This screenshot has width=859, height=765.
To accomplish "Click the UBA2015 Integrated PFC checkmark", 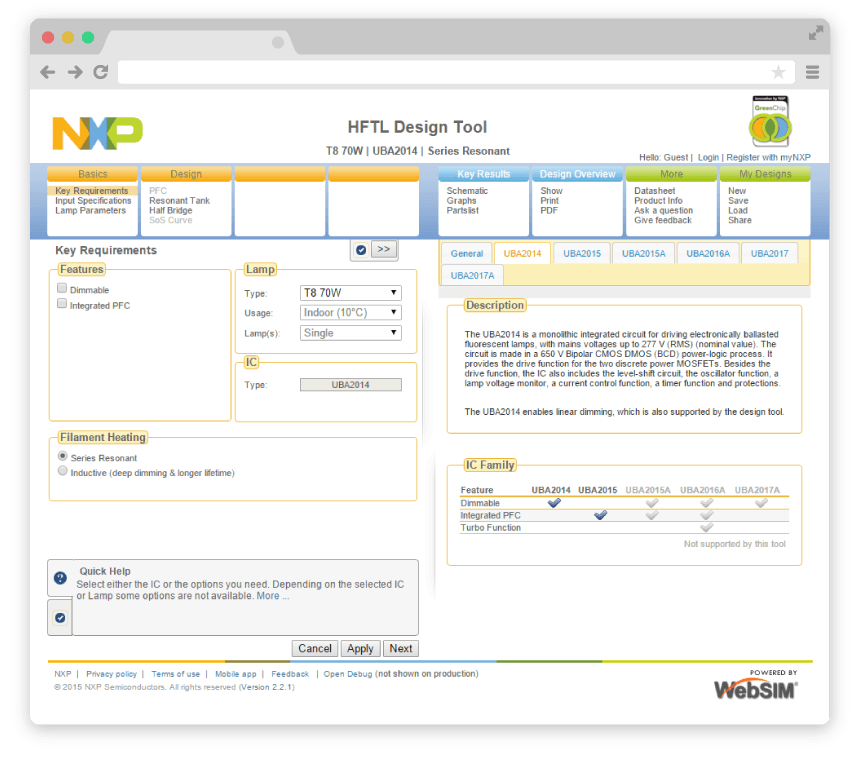I will (600, 515).
